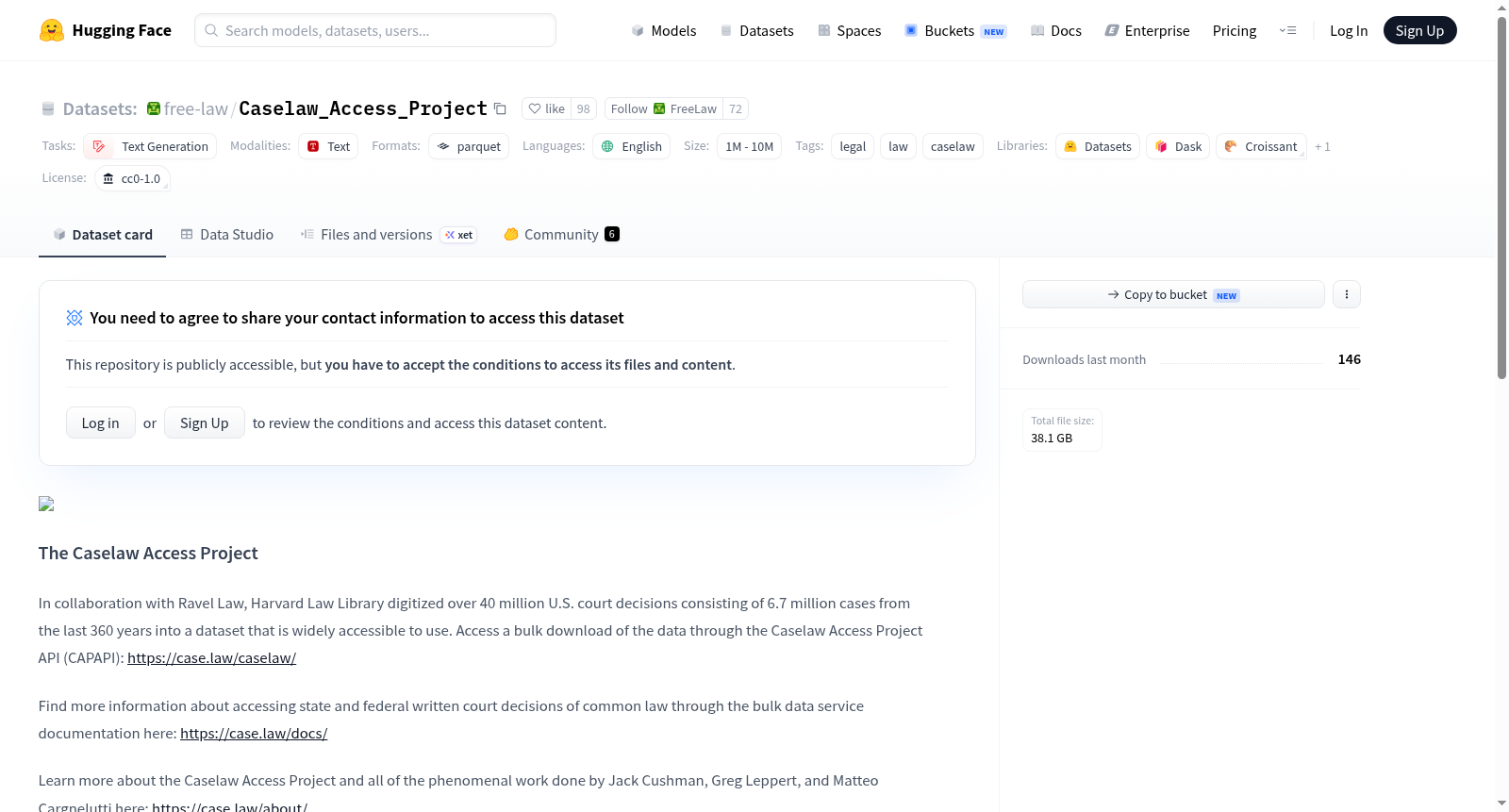This screenshot has width=1509, height=812.
Task: Open the Croissant library dropdown tag
Action: [x=1261, y=146]
